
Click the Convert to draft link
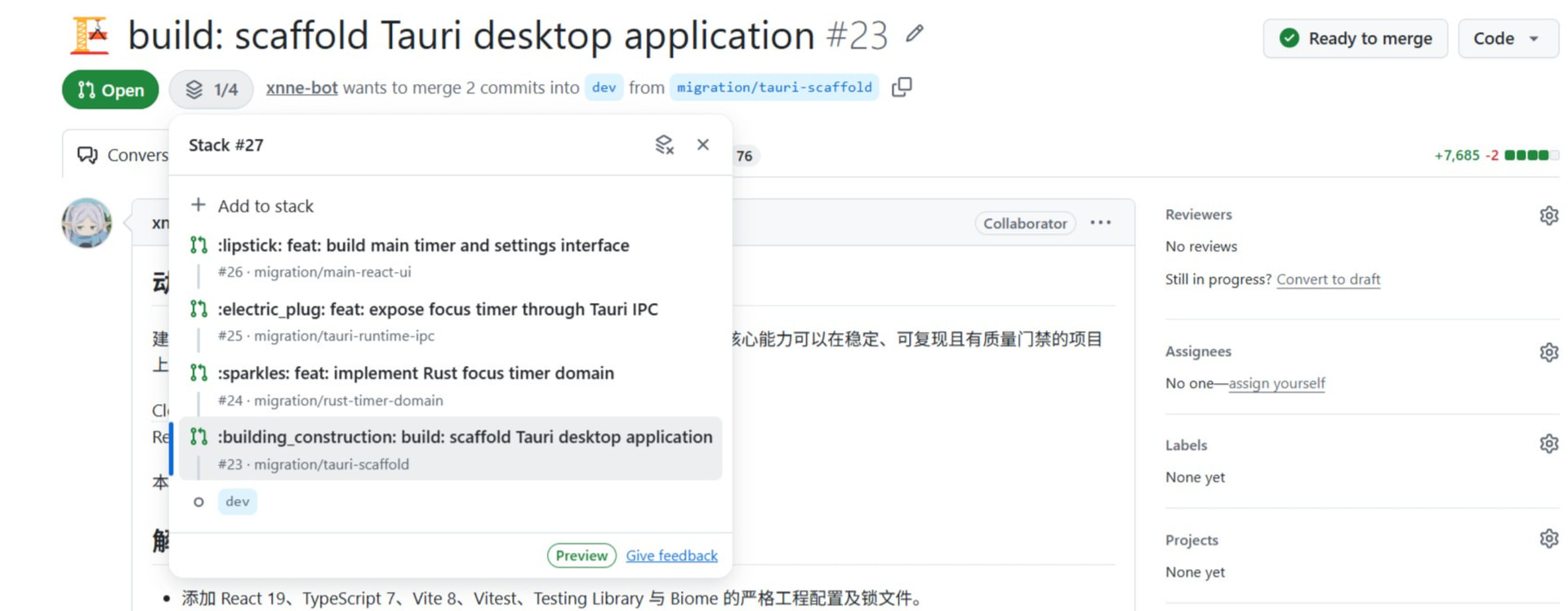(x=1328, y=279)
